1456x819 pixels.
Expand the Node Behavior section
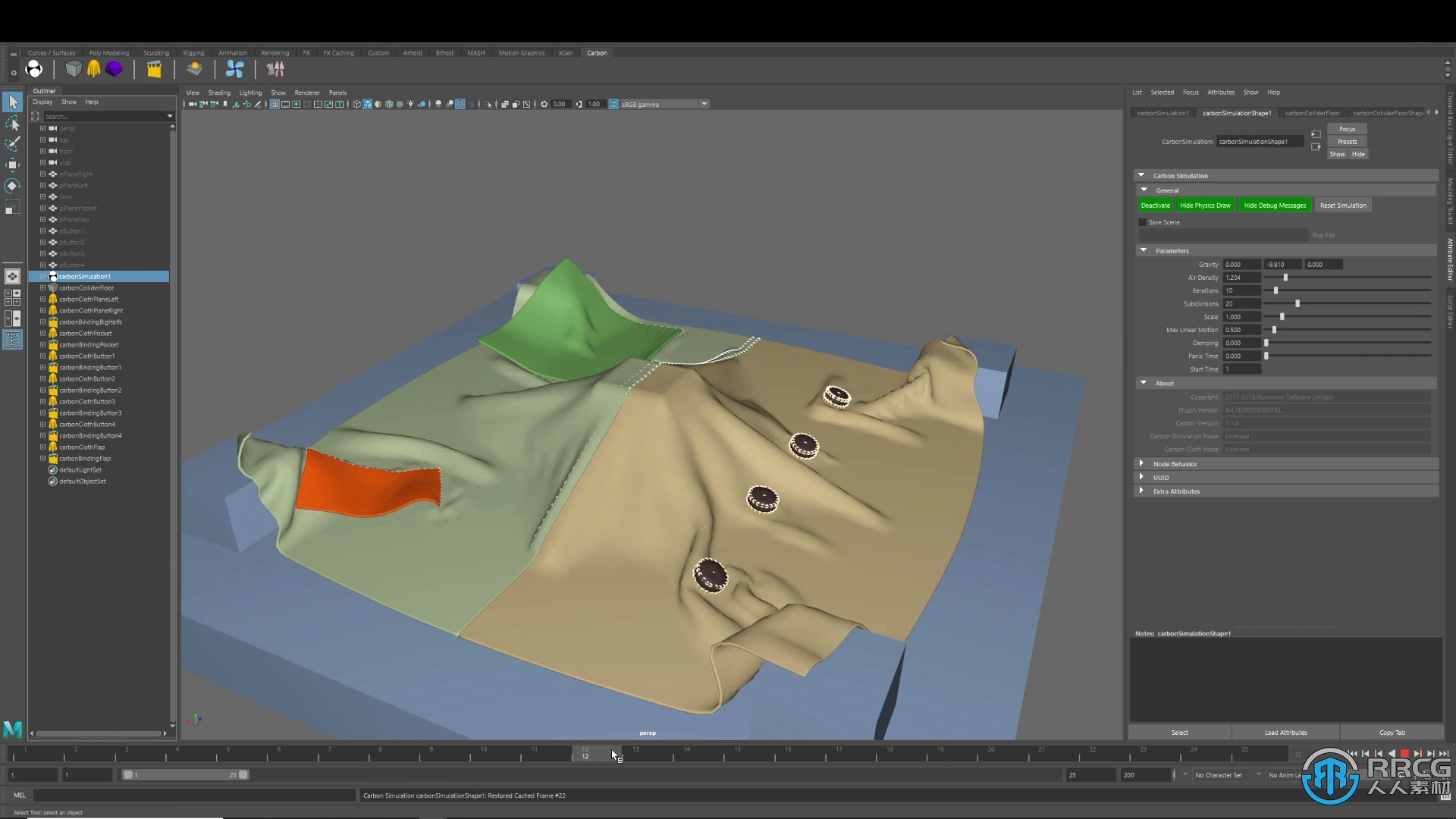[x=1141, y=464]
